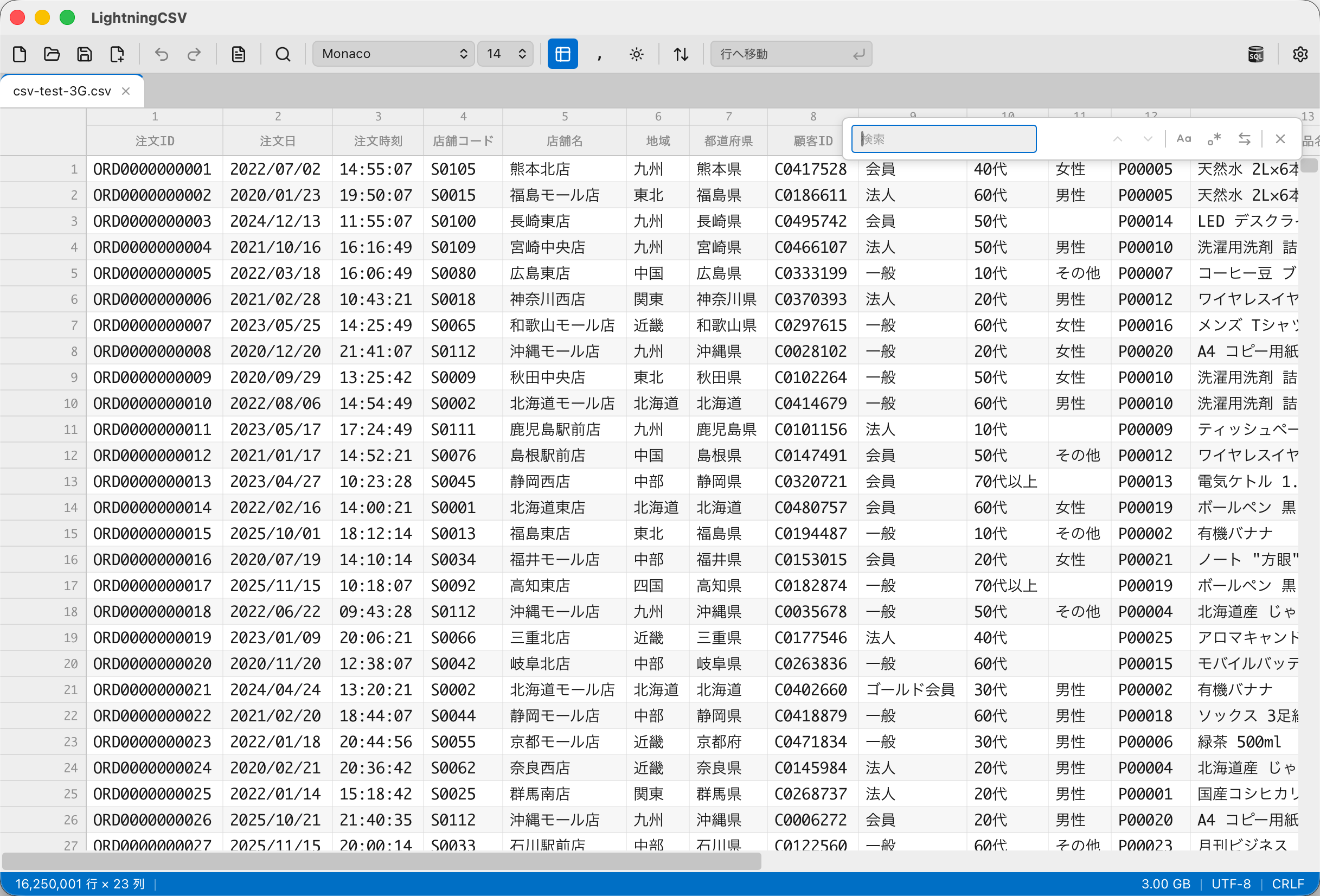
Task: Open settings with the gear icon
Action: click(1300, 54)
